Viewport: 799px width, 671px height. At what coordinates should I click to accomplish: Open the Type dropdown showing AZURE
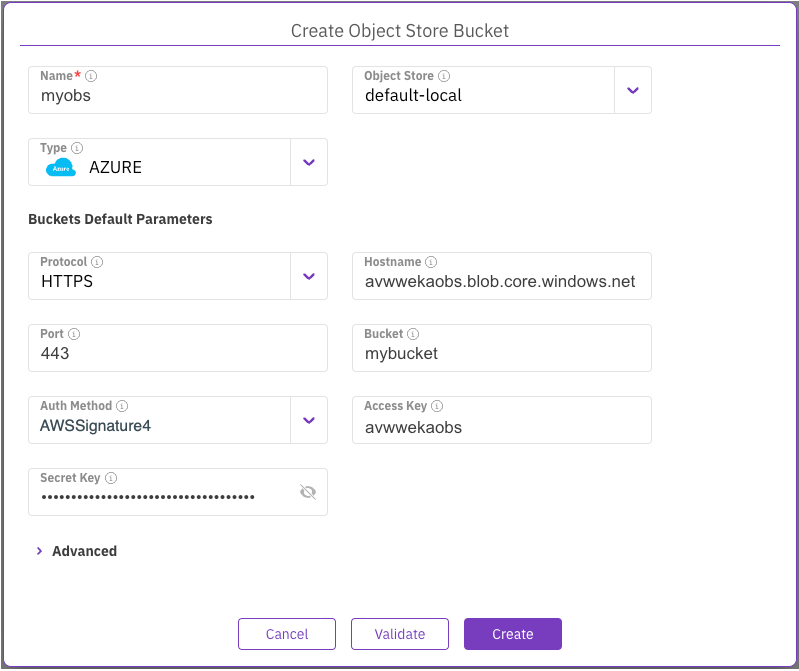[x=308, y=162]
